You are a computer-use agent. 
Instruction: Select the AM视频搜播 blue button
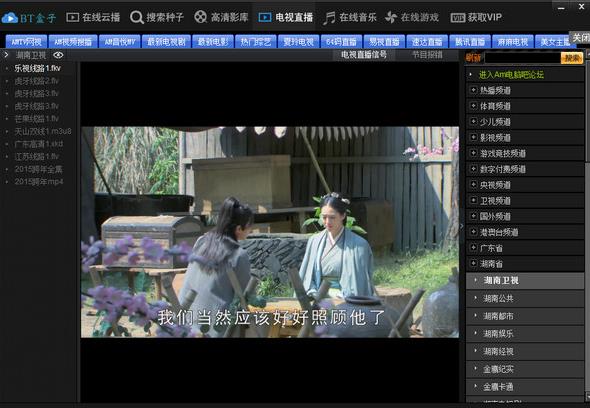(x=73, y=42)
